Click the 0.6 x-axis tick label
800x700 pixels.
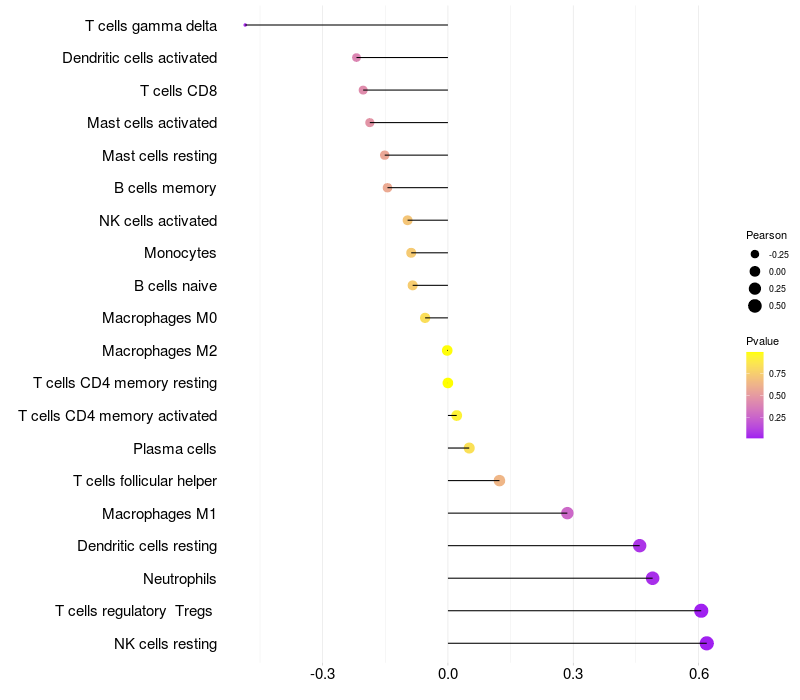tap(698, 674)
